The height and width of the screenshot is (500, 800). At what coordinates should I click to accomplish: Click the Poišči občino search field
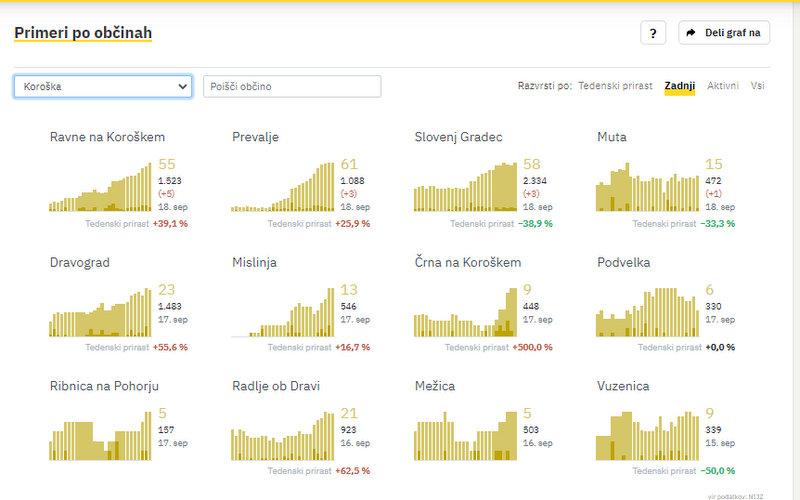click(291, 87)
